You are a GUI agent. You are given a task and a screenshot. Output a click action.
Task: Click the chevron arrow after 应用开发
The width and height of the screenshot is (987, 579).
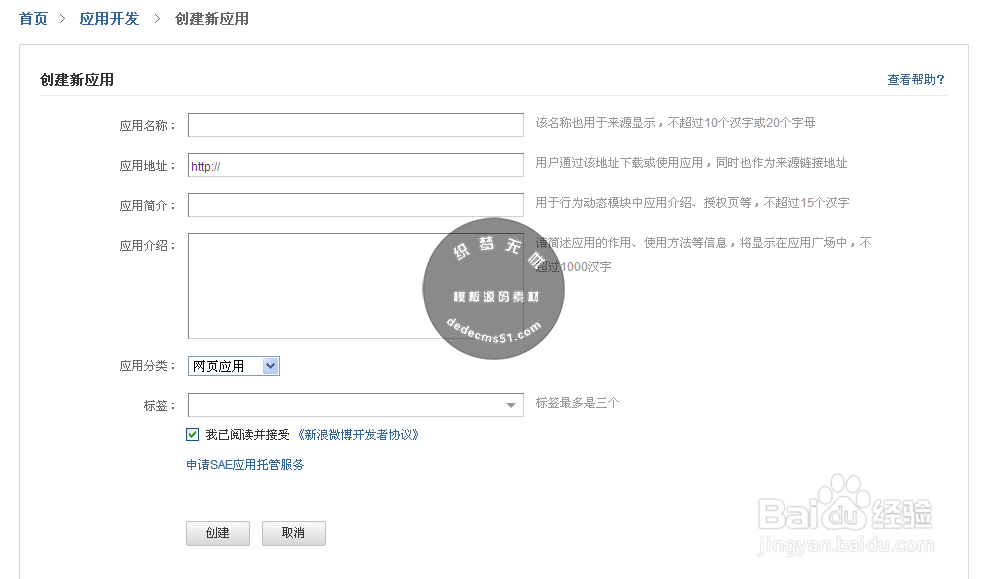(157, 19)
